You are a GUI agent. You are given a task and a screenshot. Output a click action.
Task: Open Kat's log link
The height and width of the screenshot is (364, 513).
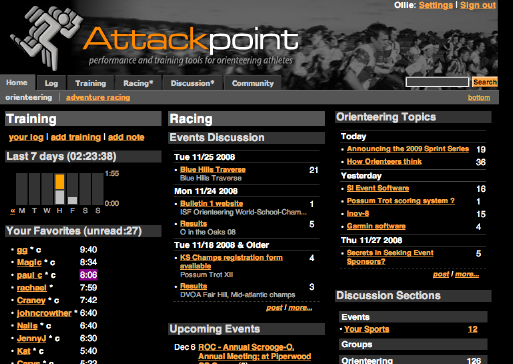click(x=24, y=351)
